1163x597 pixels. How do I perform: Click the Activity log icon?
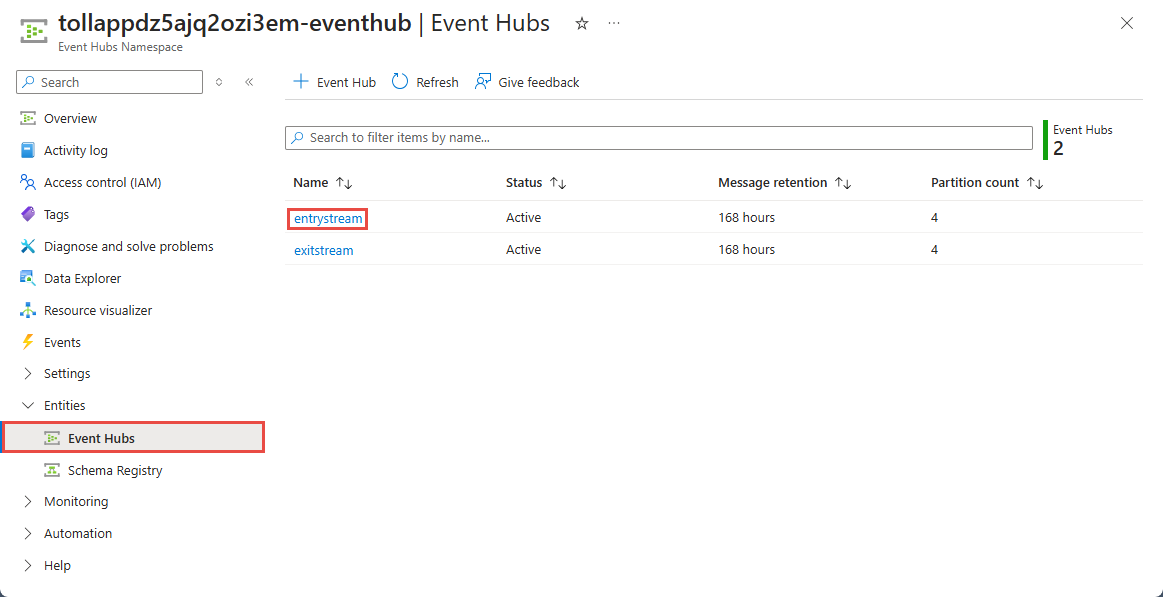[28, 151]
